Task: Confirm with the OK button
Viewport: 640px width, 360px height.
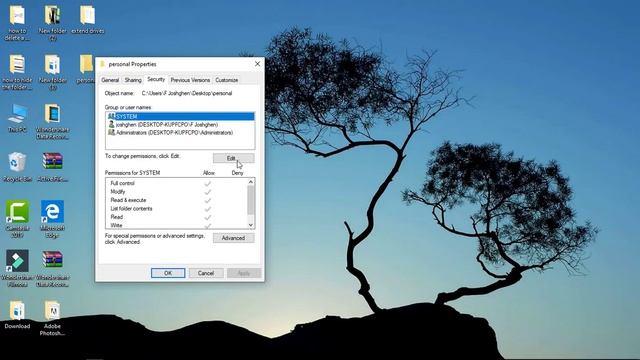Action: (168, 273)
